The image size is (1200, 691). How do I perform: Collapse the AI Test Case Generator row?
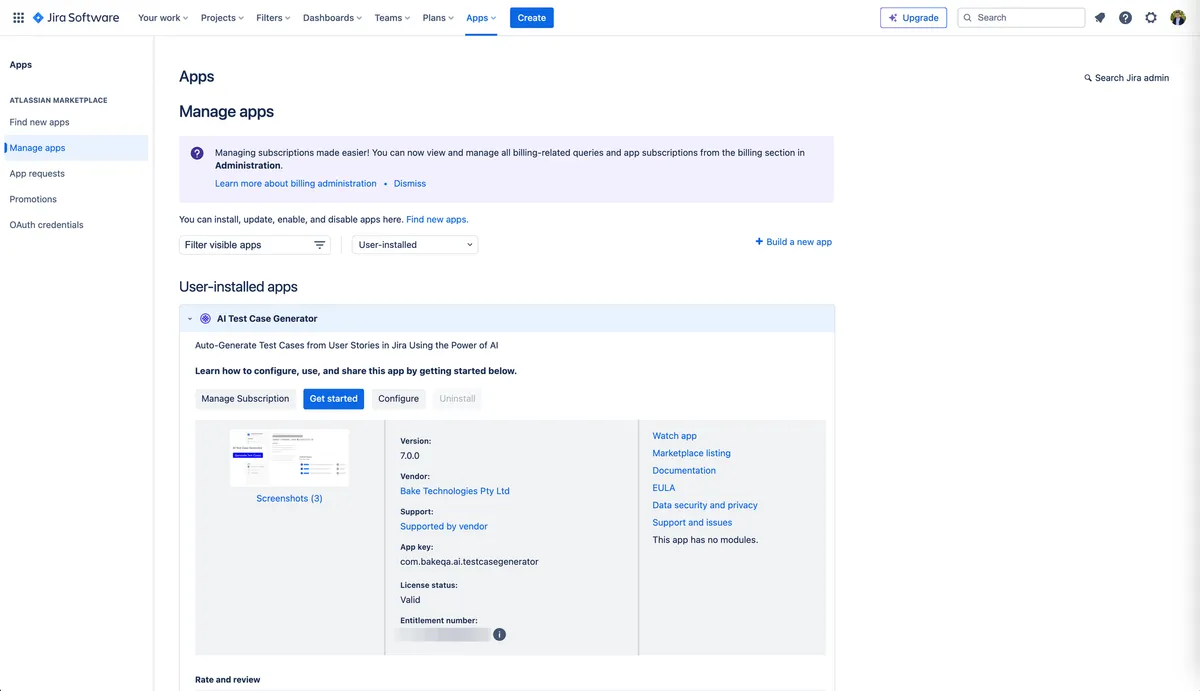click(190, 319)
